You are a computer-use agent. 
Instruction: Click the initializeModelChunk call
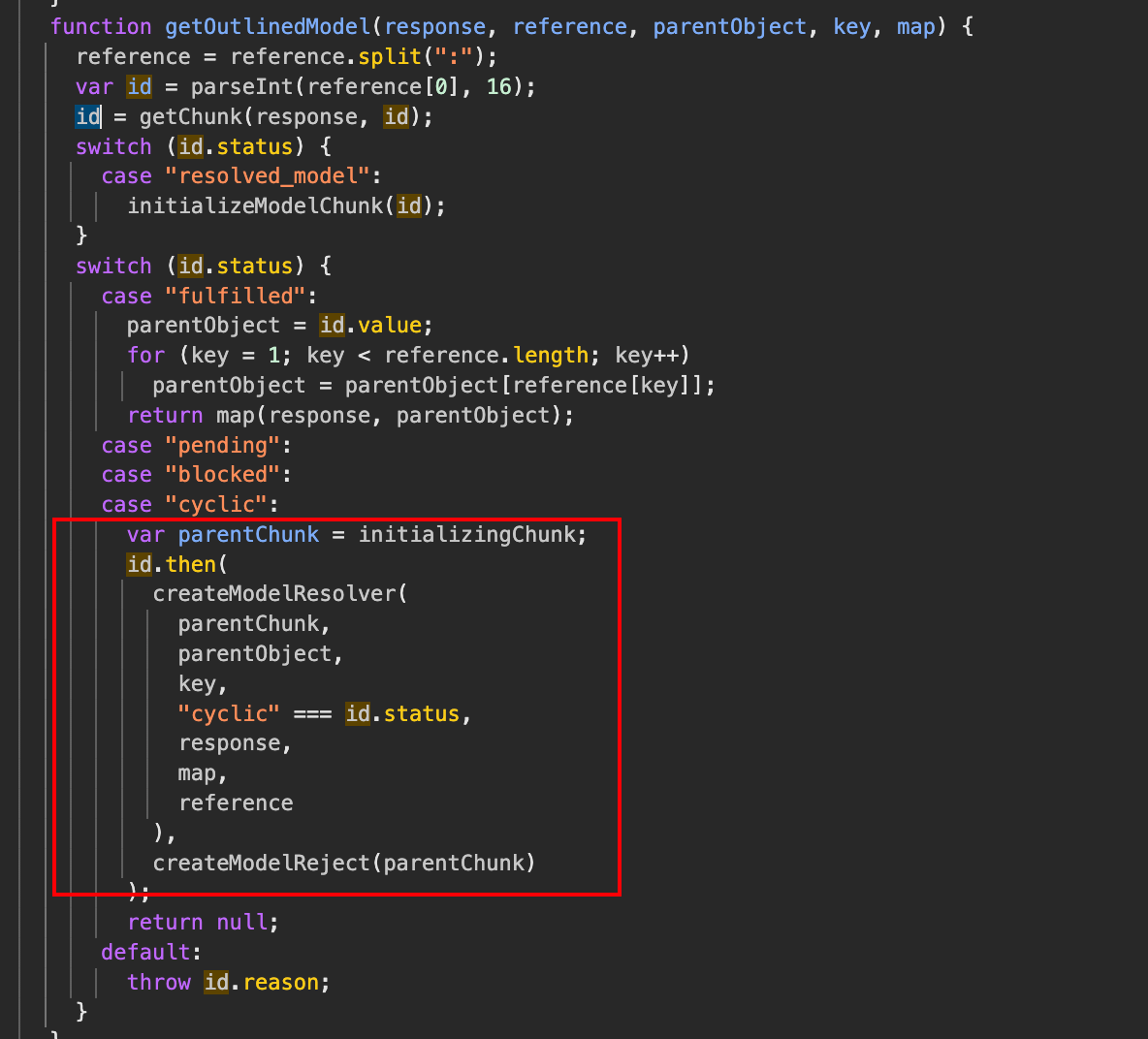tap(255, 205)
